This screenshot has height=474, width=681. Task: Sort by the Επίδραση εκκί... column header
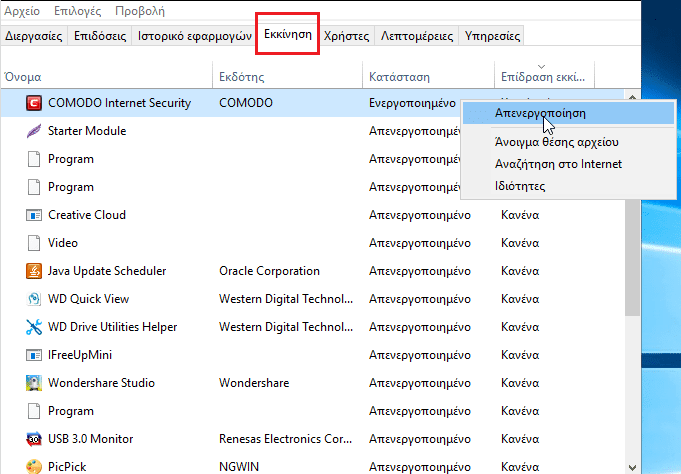click(x=544, y=77)
